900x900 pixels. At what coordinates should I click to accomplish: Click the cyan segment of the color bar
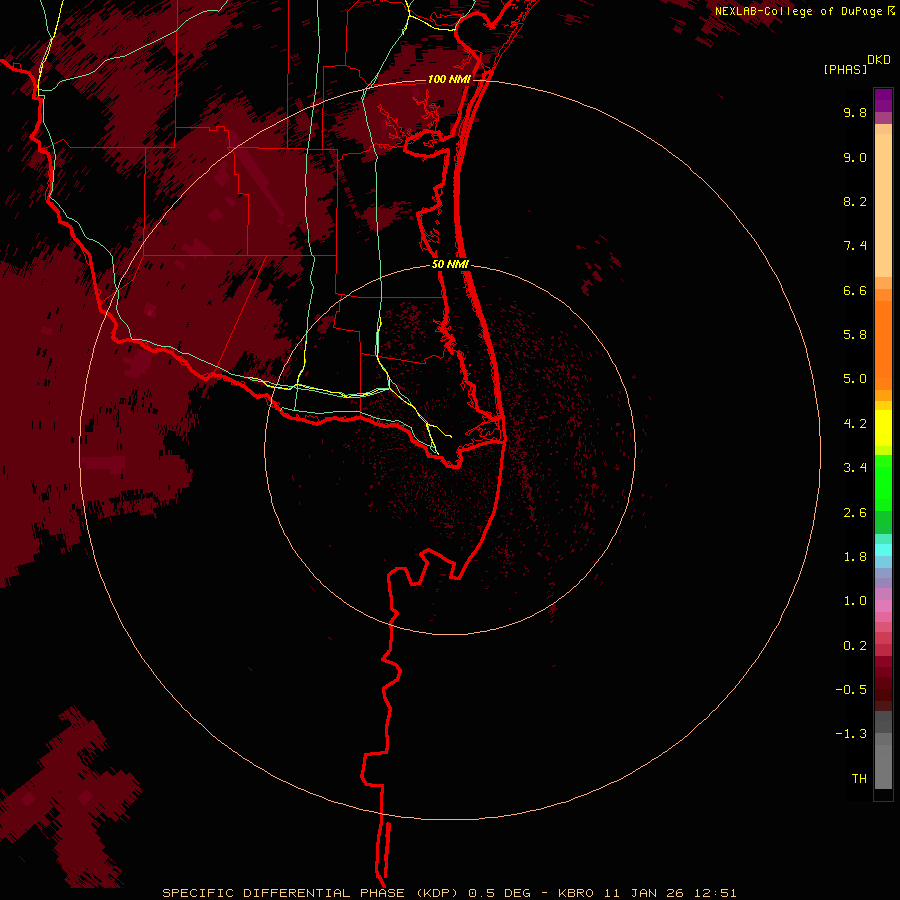pos(883,550)
